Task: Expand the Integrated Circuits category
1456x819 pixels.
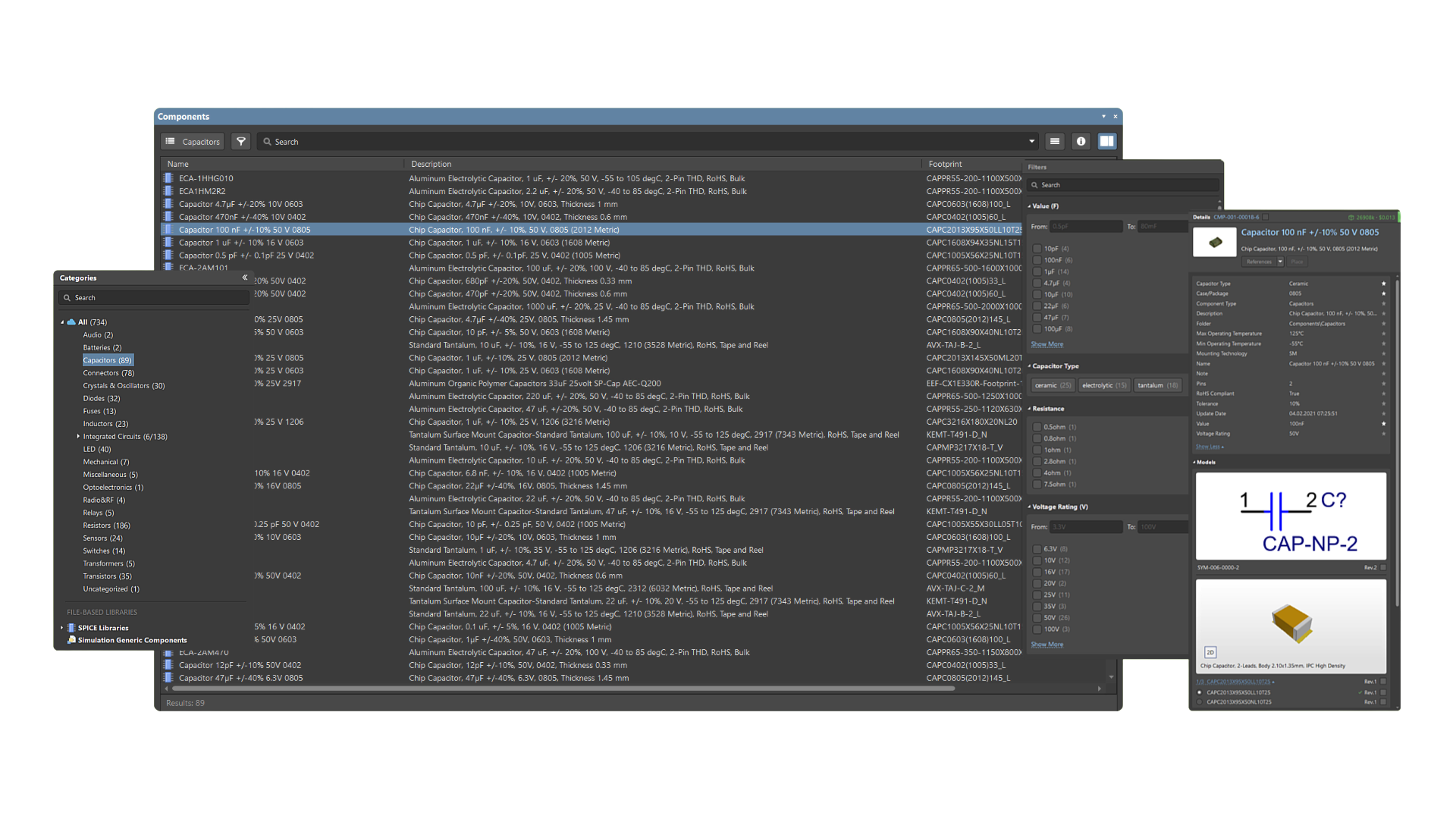Action: click(x=78, y=436)
